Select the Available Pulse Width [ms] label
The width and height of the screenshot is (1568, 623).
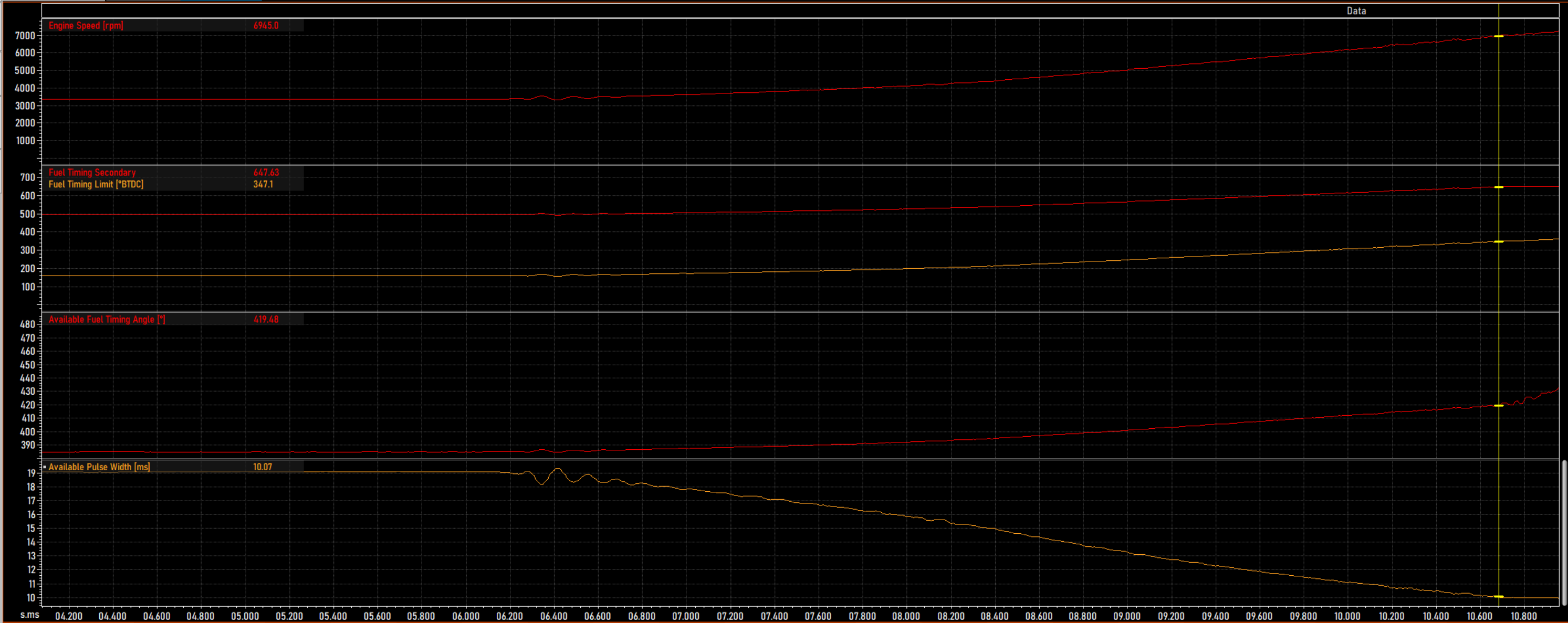pyautogui.click(x=99, y=467)
